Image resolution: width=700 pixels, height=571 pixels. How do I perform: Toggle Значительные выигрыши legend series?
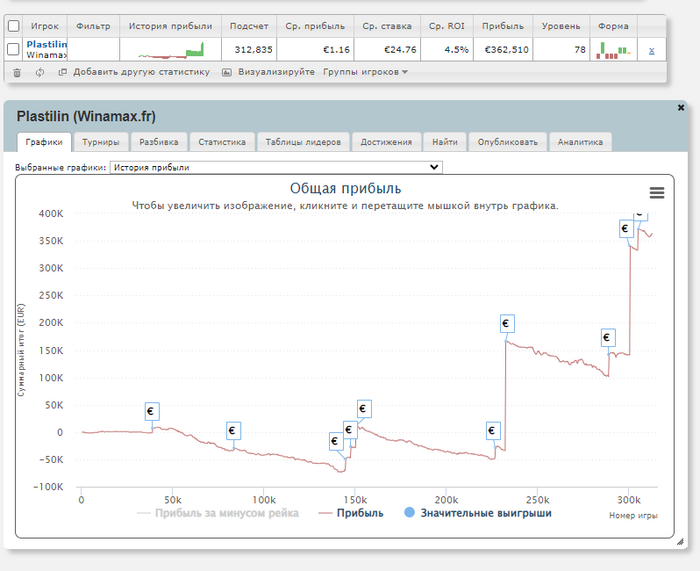click(x=478, y=513)
